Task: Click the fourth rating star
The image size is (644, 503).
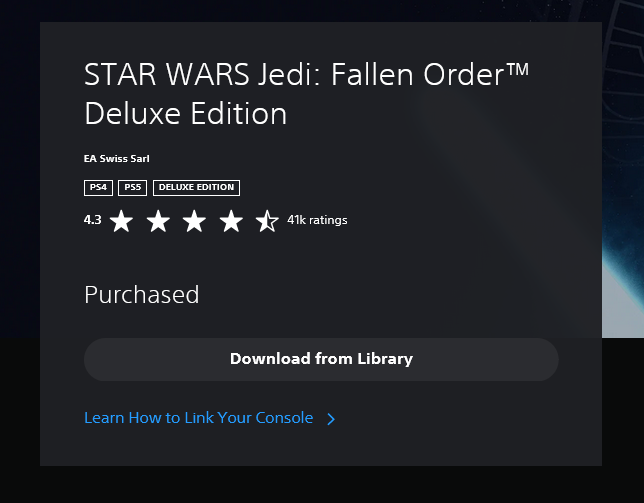Action: 231,221
